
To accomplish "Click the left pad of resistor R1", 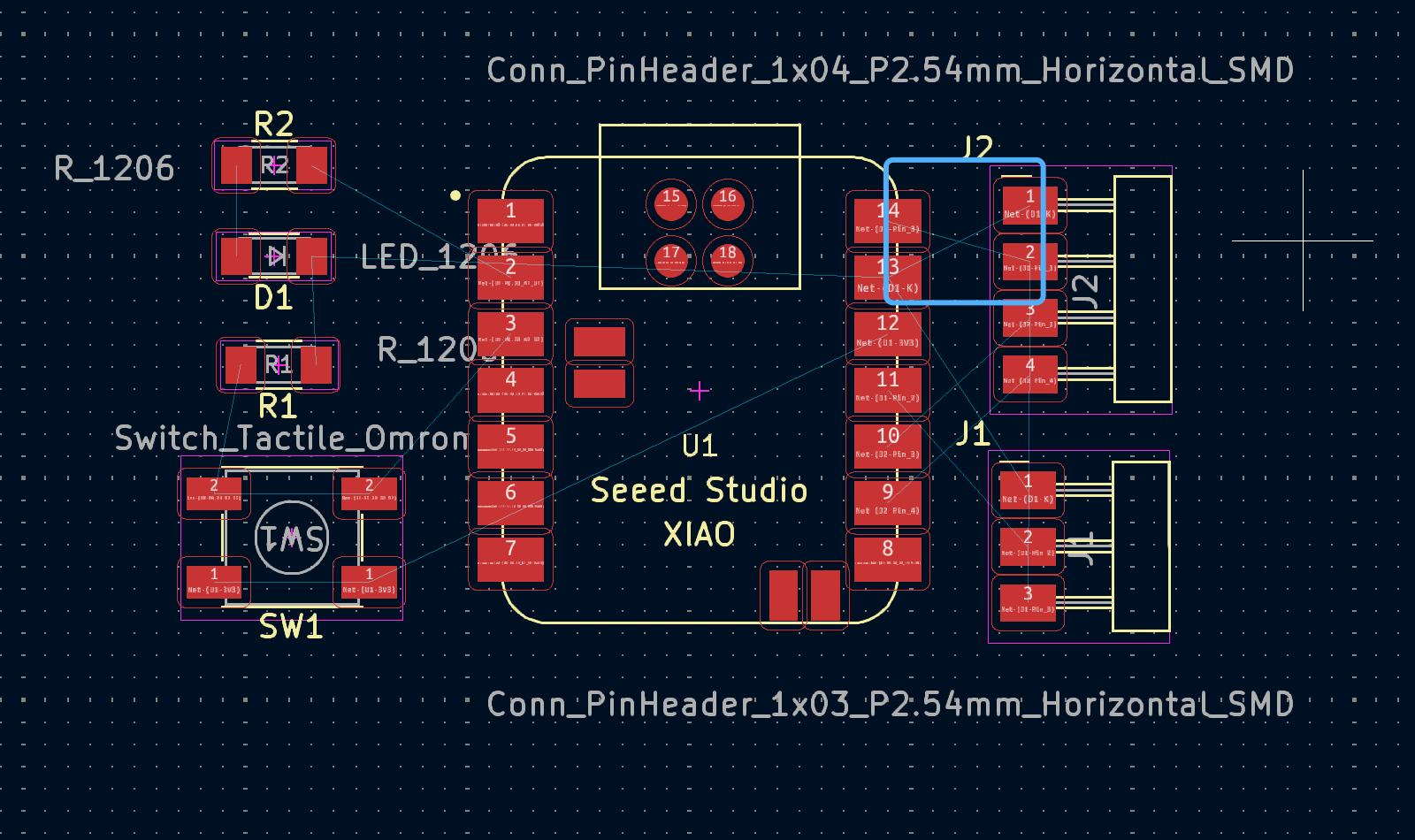I will coord(241,365).
